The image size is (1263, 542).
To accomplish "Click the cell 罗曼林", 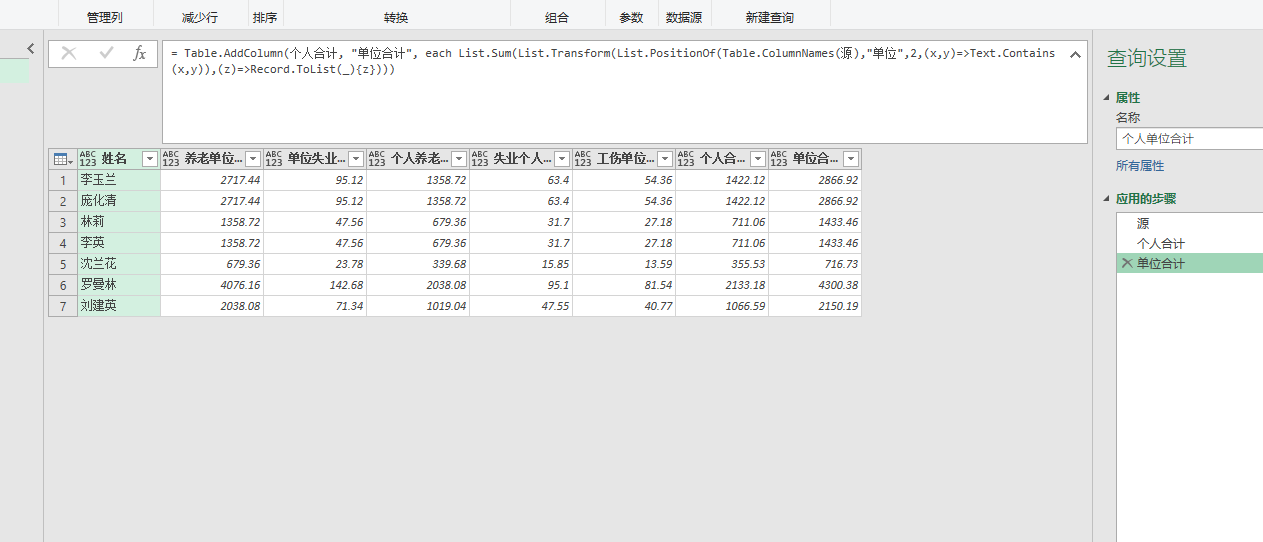I will tap(118, 285).
